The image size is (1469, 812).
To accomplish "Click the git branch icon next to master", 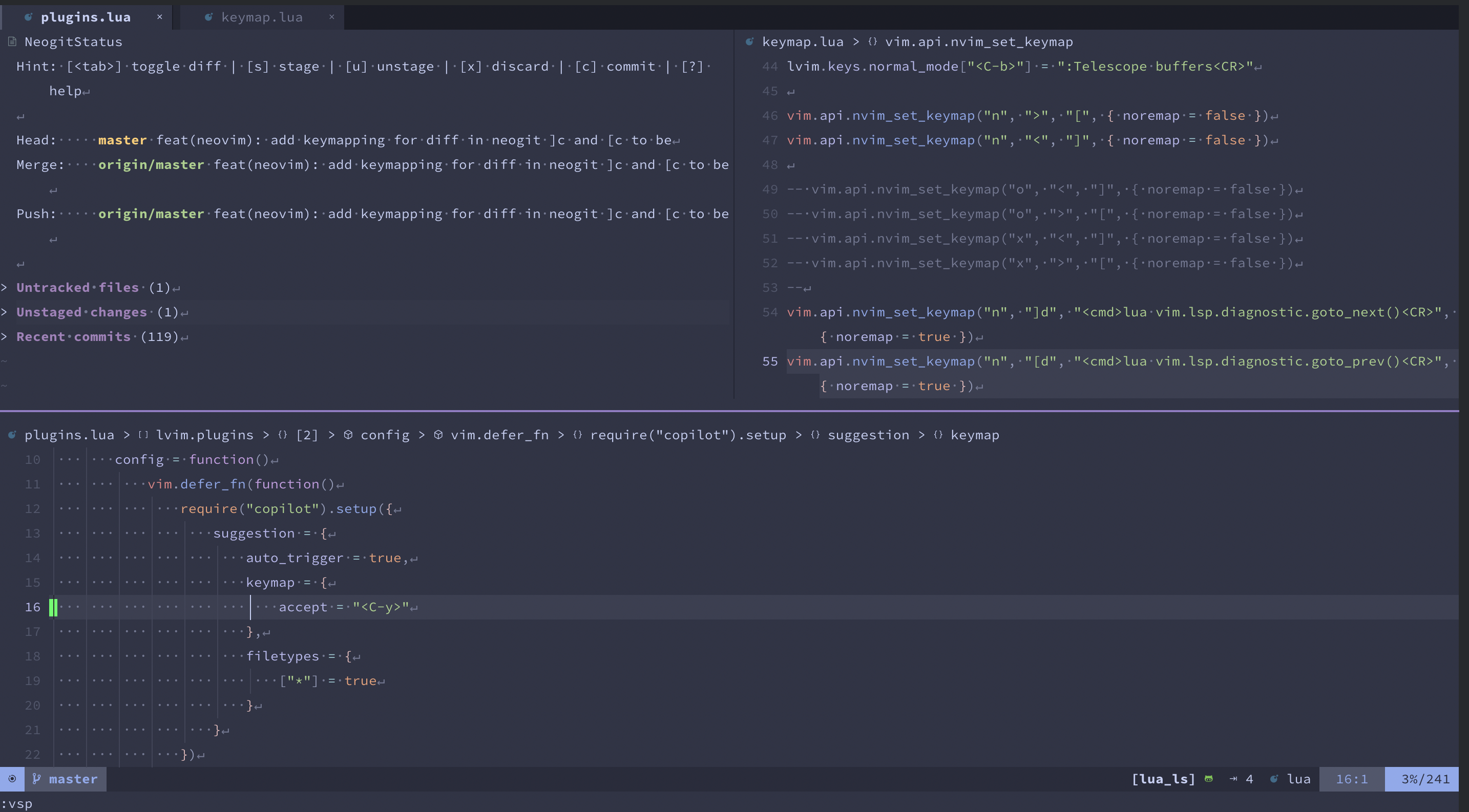I will [x=35, y=779].
